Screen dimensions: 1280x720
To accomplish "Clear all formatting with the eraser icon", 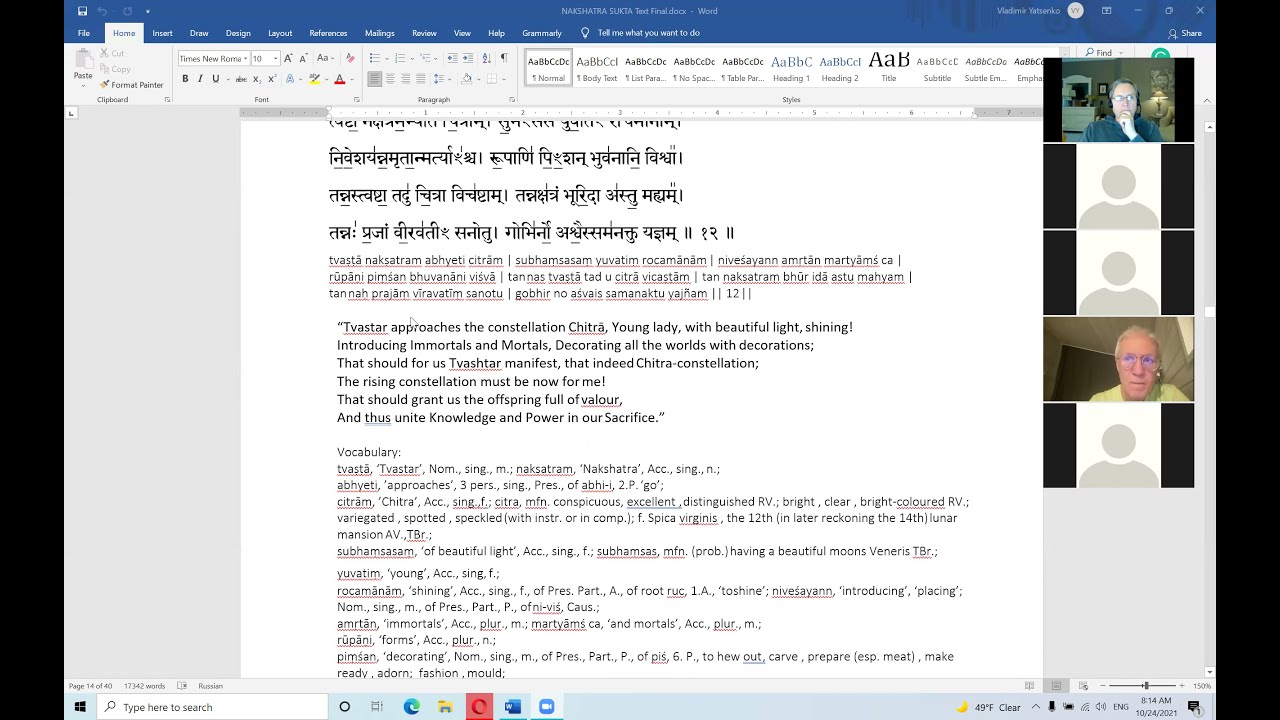I will click(x=349, y=58).
